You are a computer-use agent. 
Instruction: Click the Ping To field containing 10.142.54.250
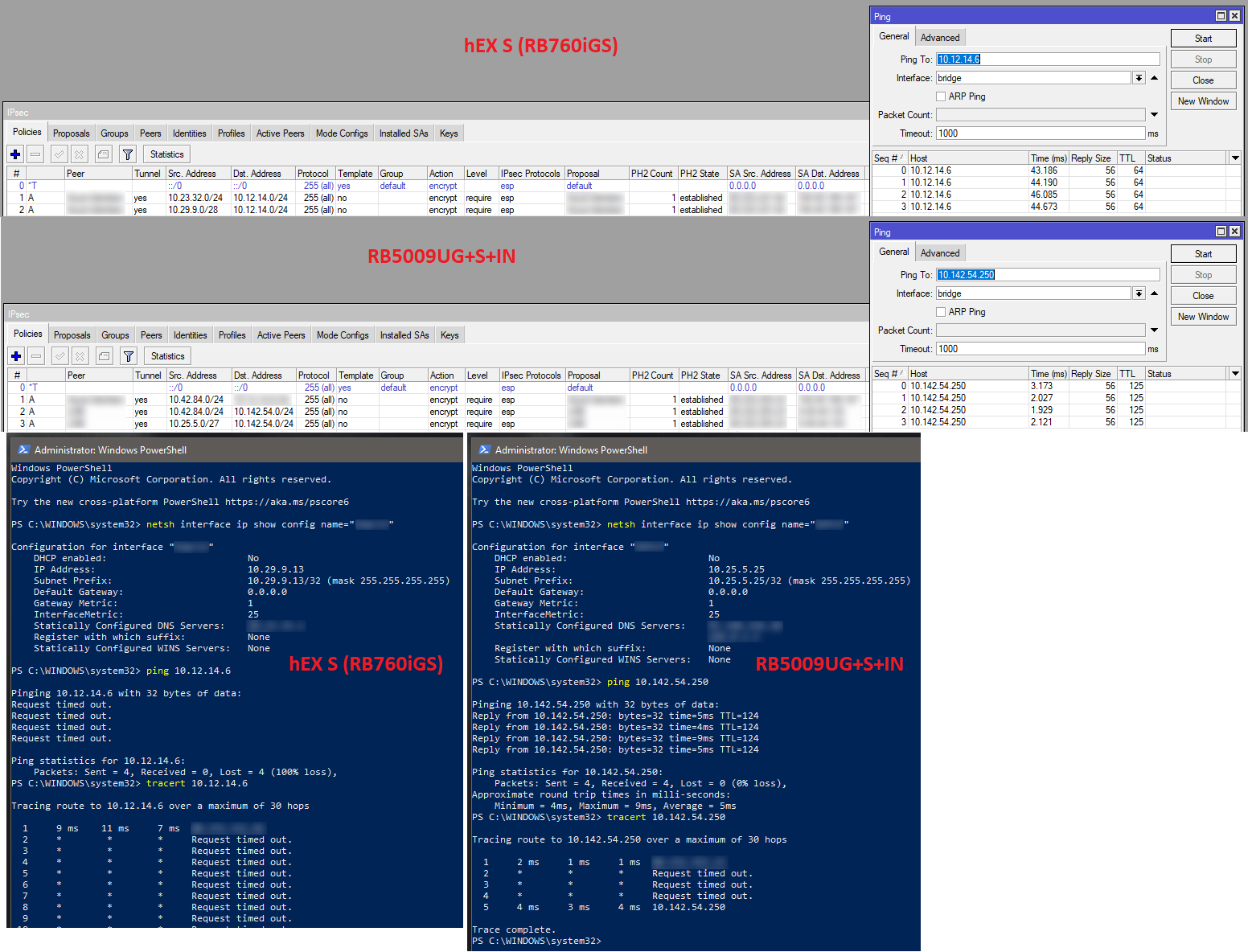point(1047,275)
